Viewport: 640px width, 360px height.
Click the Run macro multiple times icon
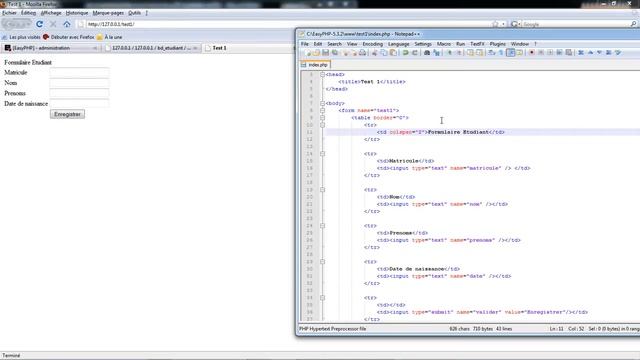pos(559,53)
